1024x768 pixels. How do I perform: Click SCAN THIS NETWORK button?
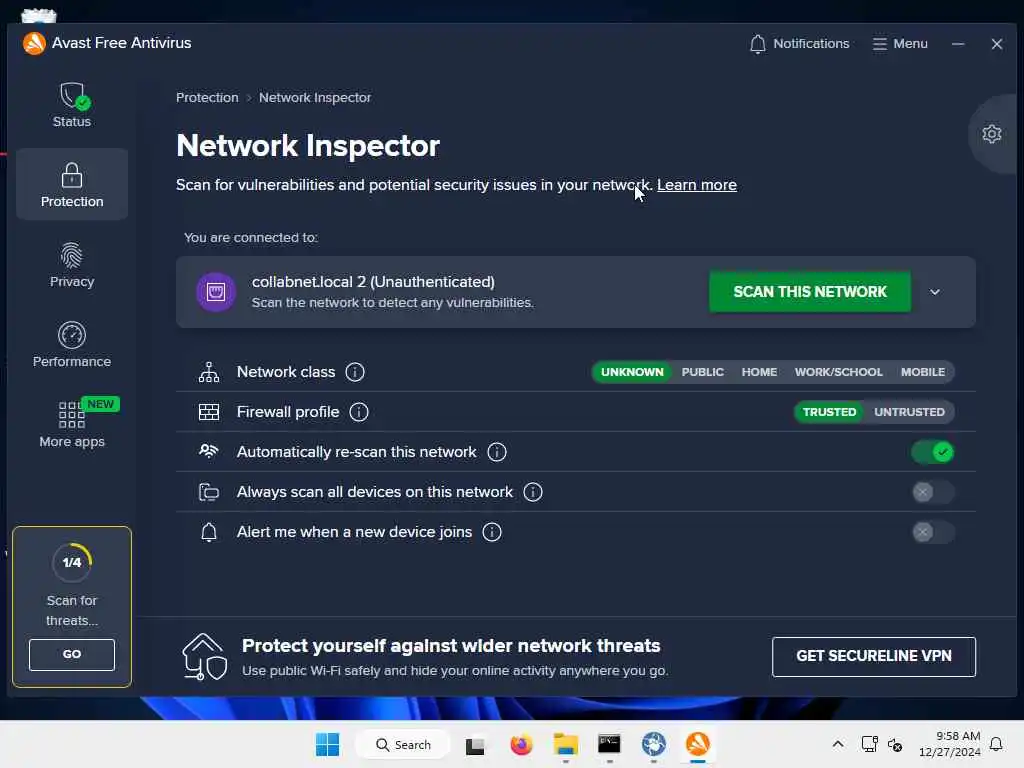pyautogui.click(x=810, y=292)
